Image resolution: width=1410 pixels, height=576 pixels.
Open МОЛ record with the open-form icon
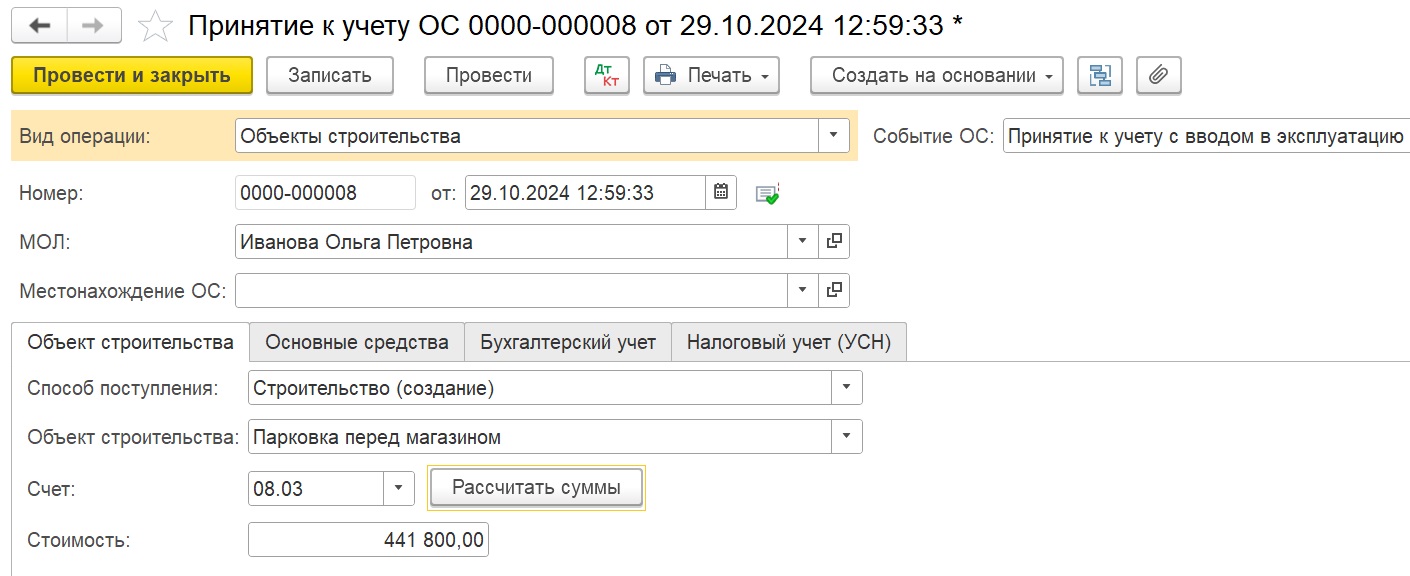click(834, 242)
